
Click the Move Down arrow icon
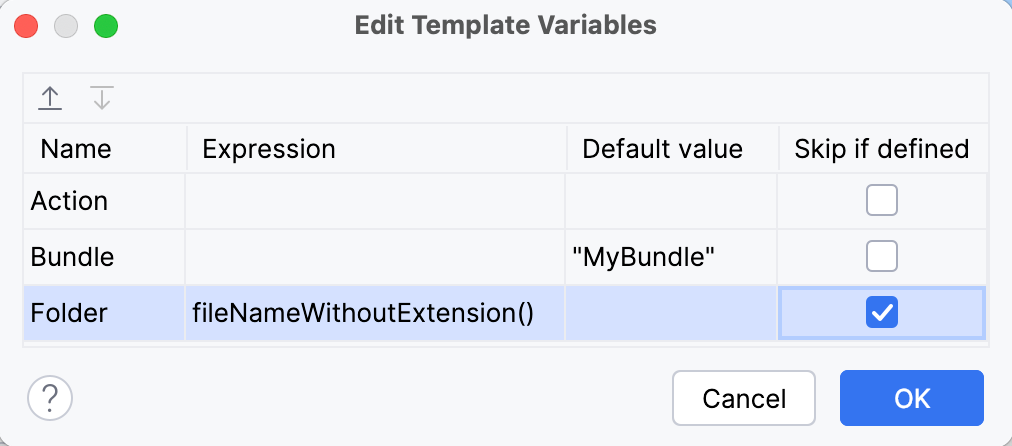tap(102, 98)
